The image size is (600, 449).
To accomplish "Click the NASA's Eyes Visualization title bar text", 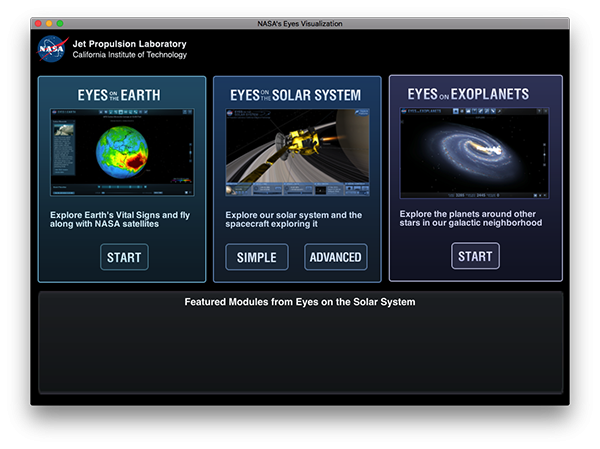I will point(300,24).
